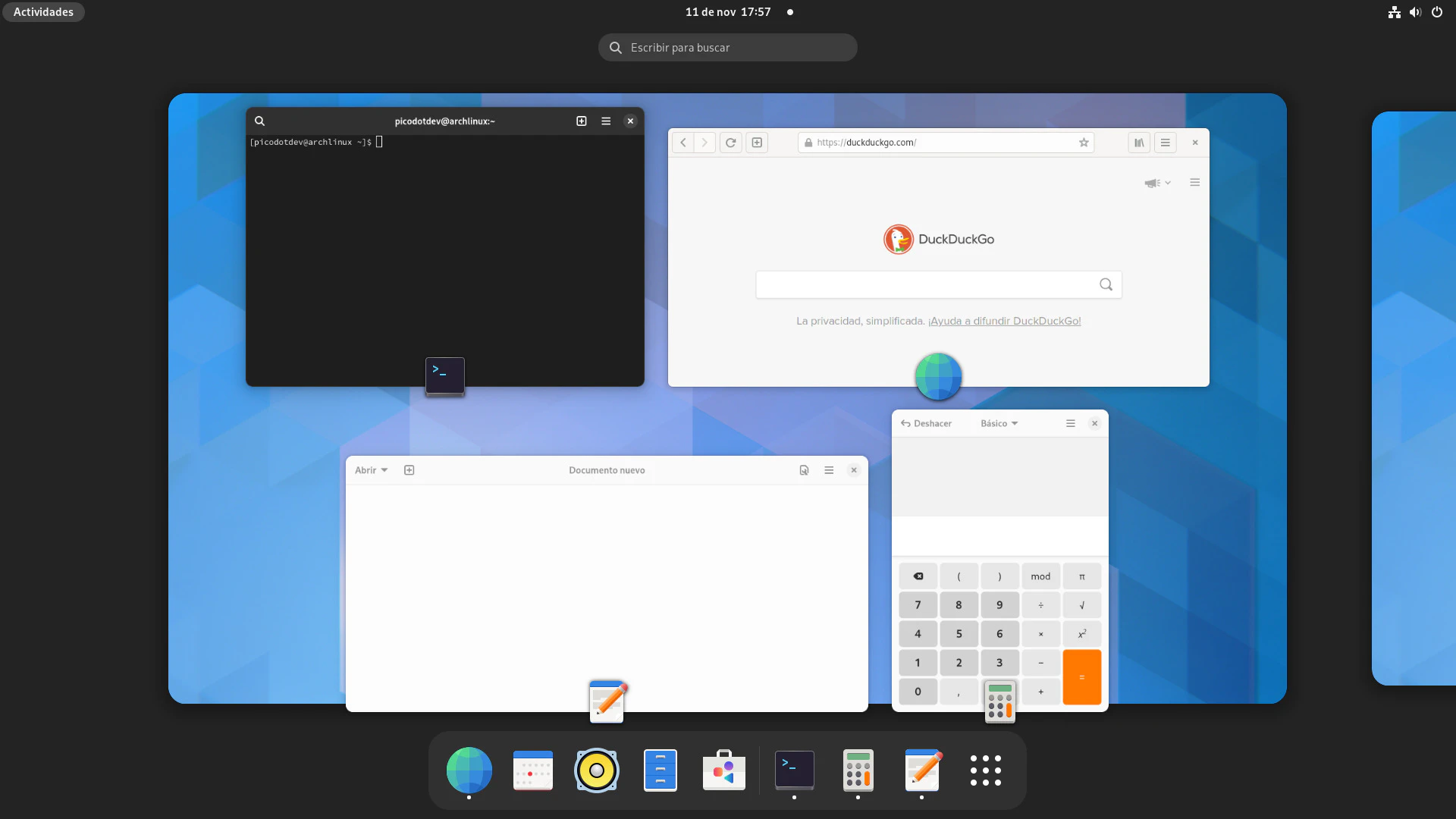Open the Software store dock icon

724,770
